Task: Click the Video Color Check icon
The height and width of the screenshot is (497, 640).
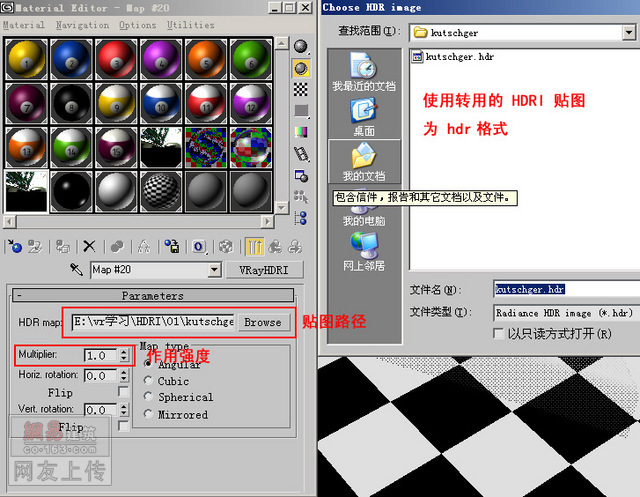Action: coord(301,132)
